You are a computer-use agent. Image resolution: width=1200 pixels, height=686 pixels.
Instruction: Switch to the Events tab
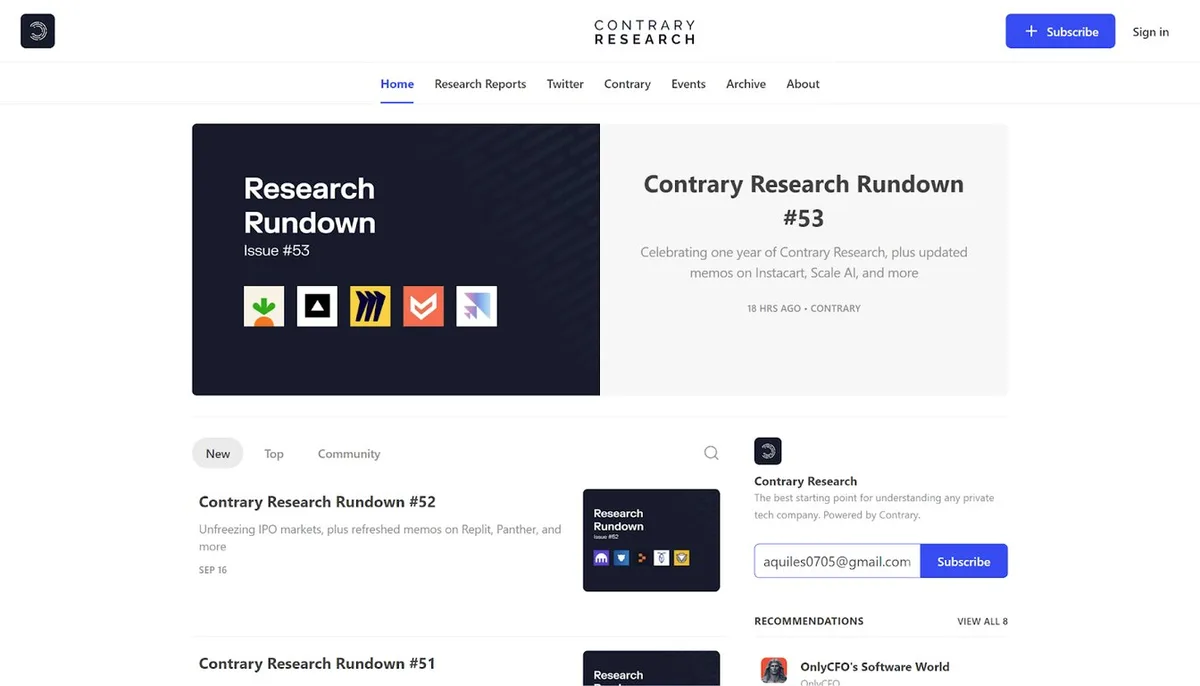point(688,84)
